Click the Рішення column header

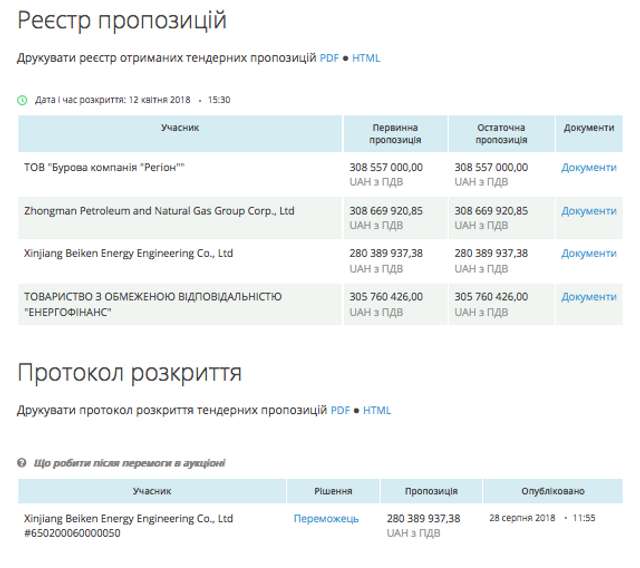click(334, 491)
